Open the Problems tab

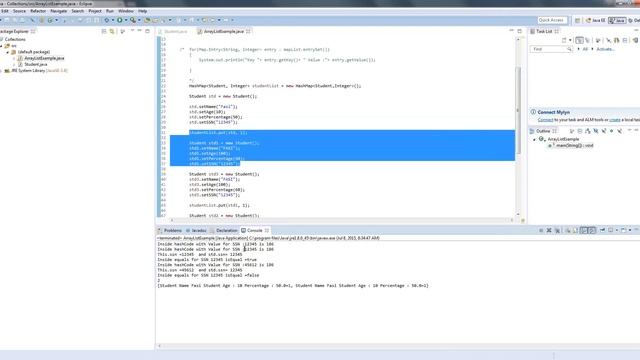click(170, 231)
